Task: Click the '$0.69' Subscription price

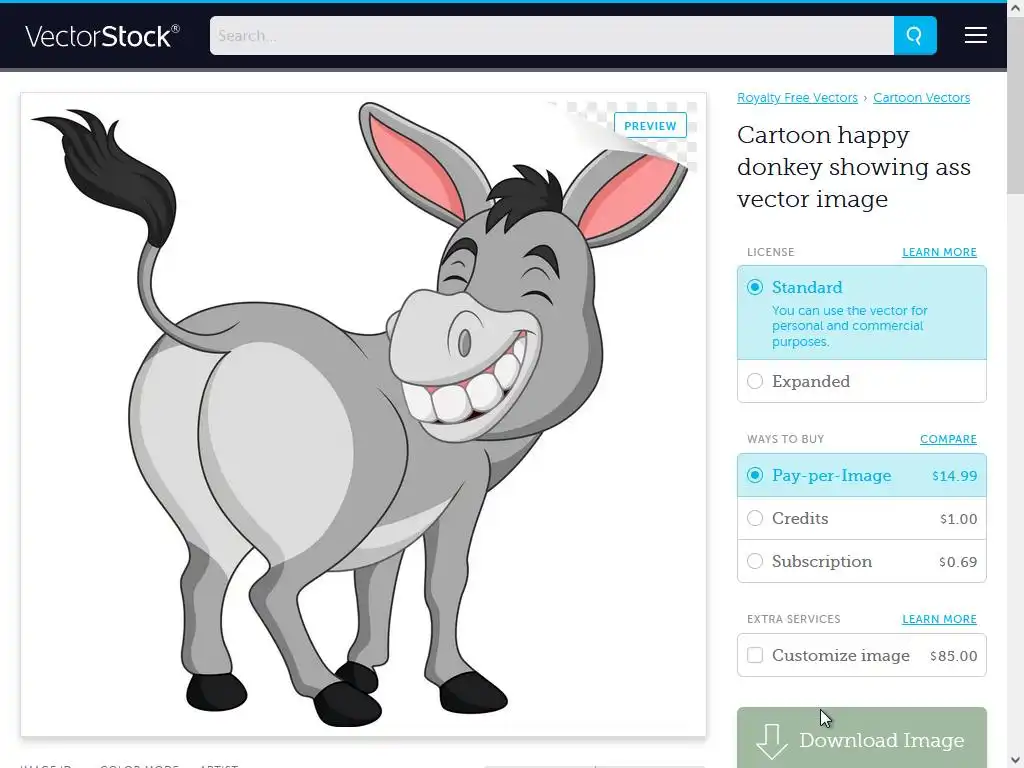Action: [958, 562]
